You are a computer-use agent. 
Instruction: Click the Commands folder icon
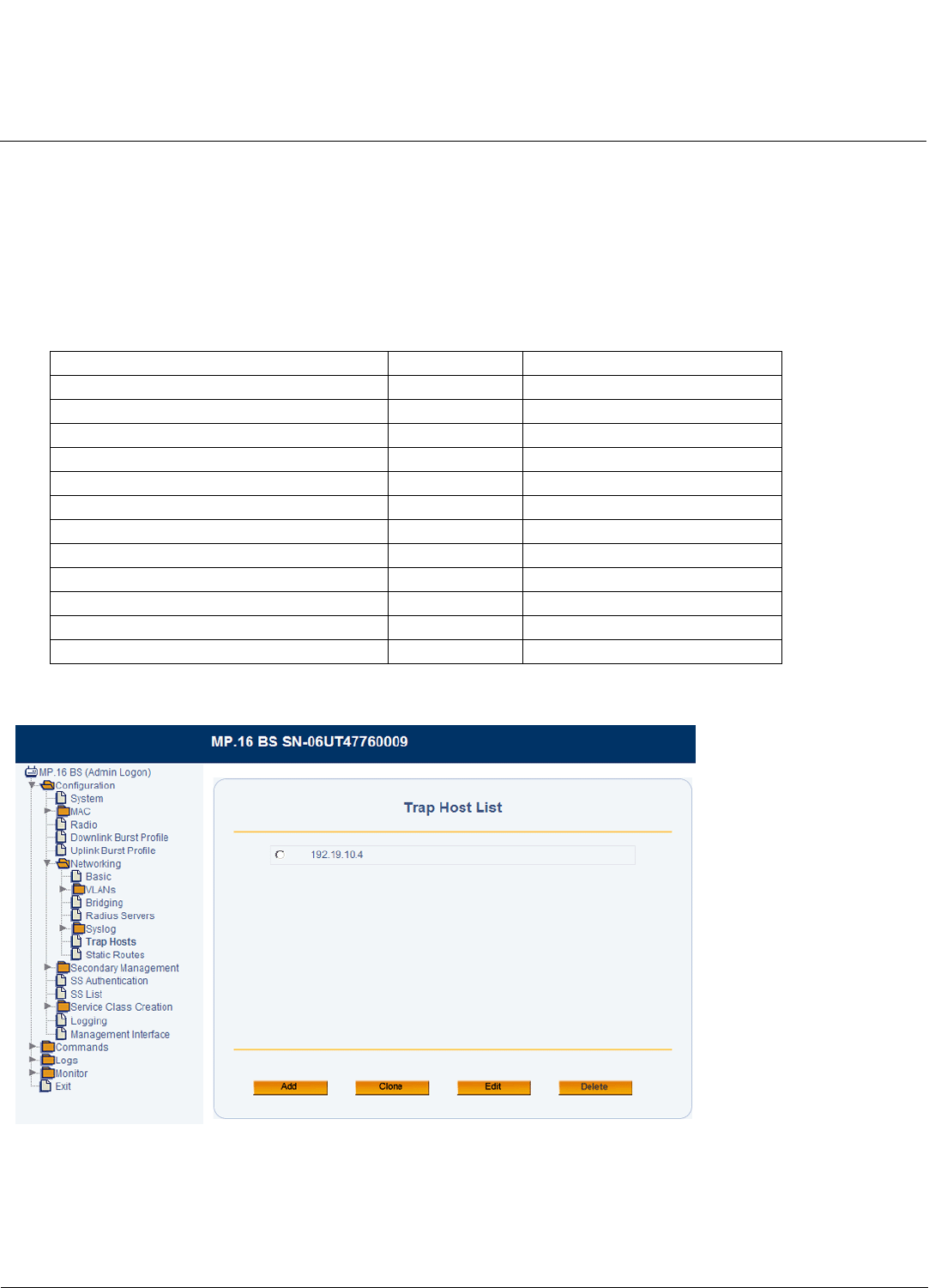click(x=48, y=1047)
